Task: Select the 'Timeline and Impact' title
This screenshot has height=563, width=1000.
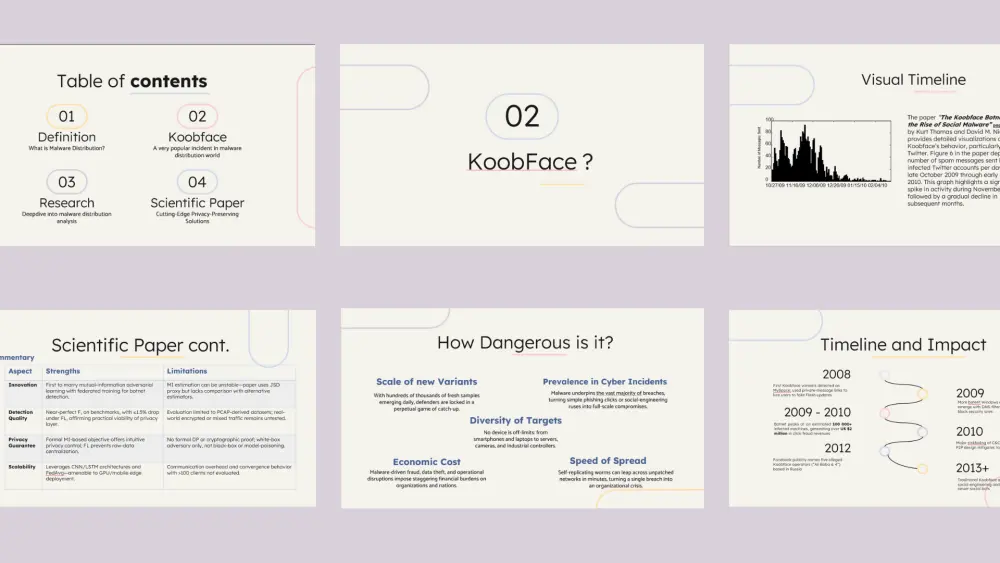Action: pos(903,345)
